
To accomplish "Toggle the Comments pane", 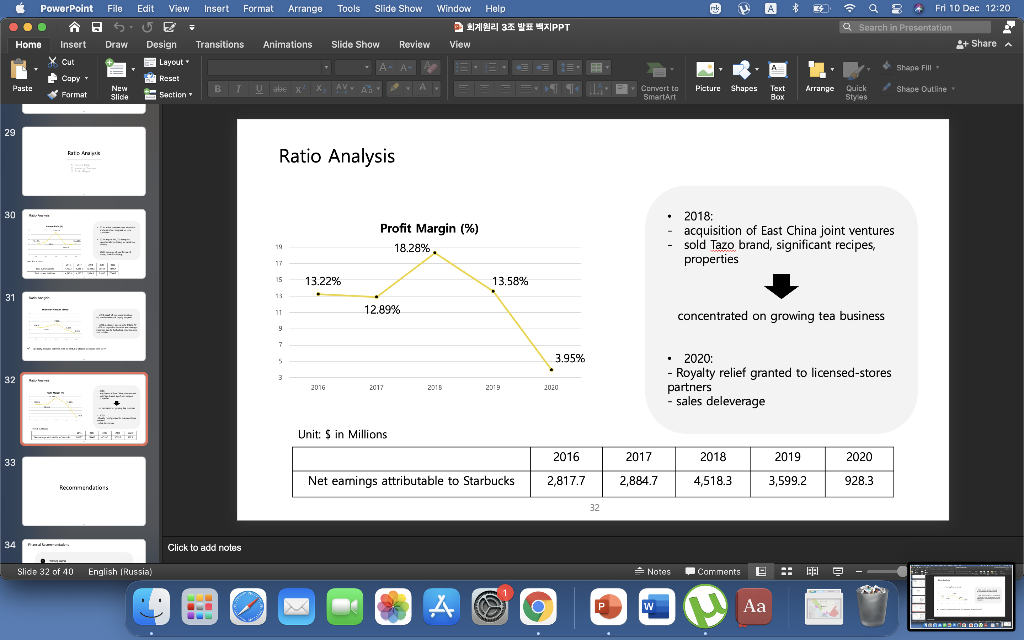I will click(712, 571).
